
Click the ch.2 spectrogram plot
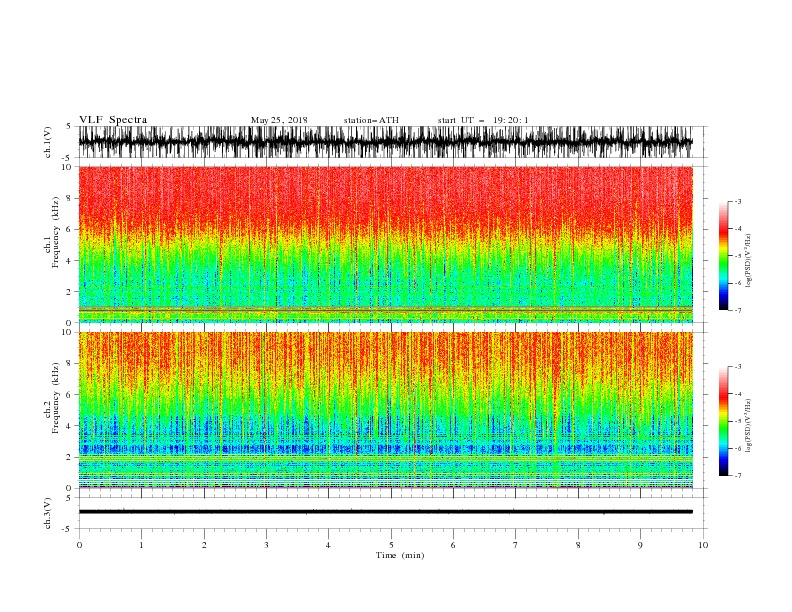[385, 410]
